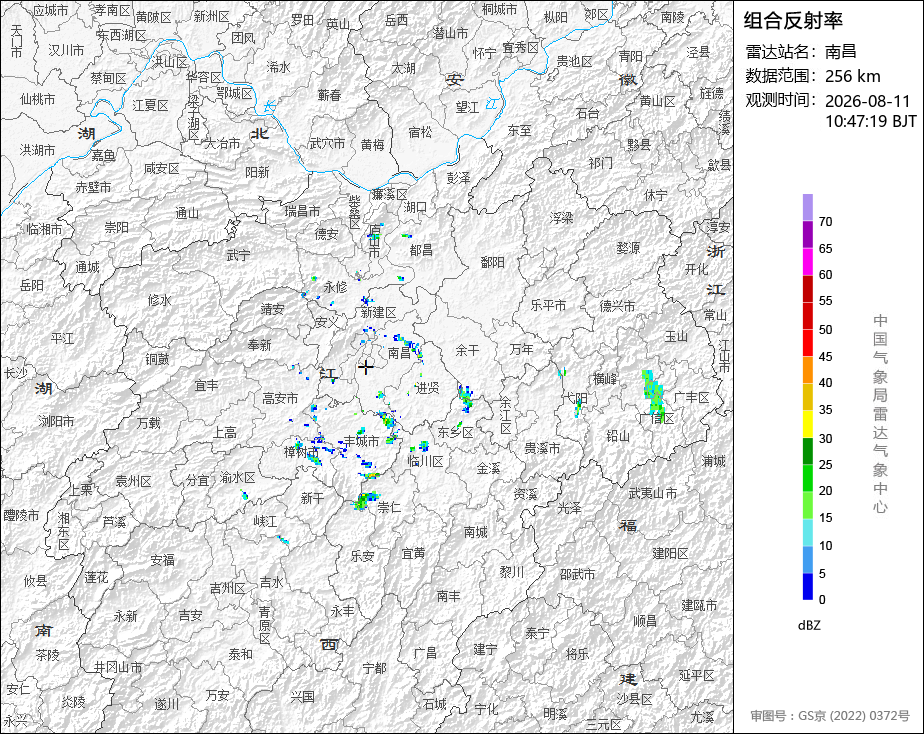The image size is (924, 734).
Task: Click the radar echo near 进贤 east
Action: click(466, 398)
